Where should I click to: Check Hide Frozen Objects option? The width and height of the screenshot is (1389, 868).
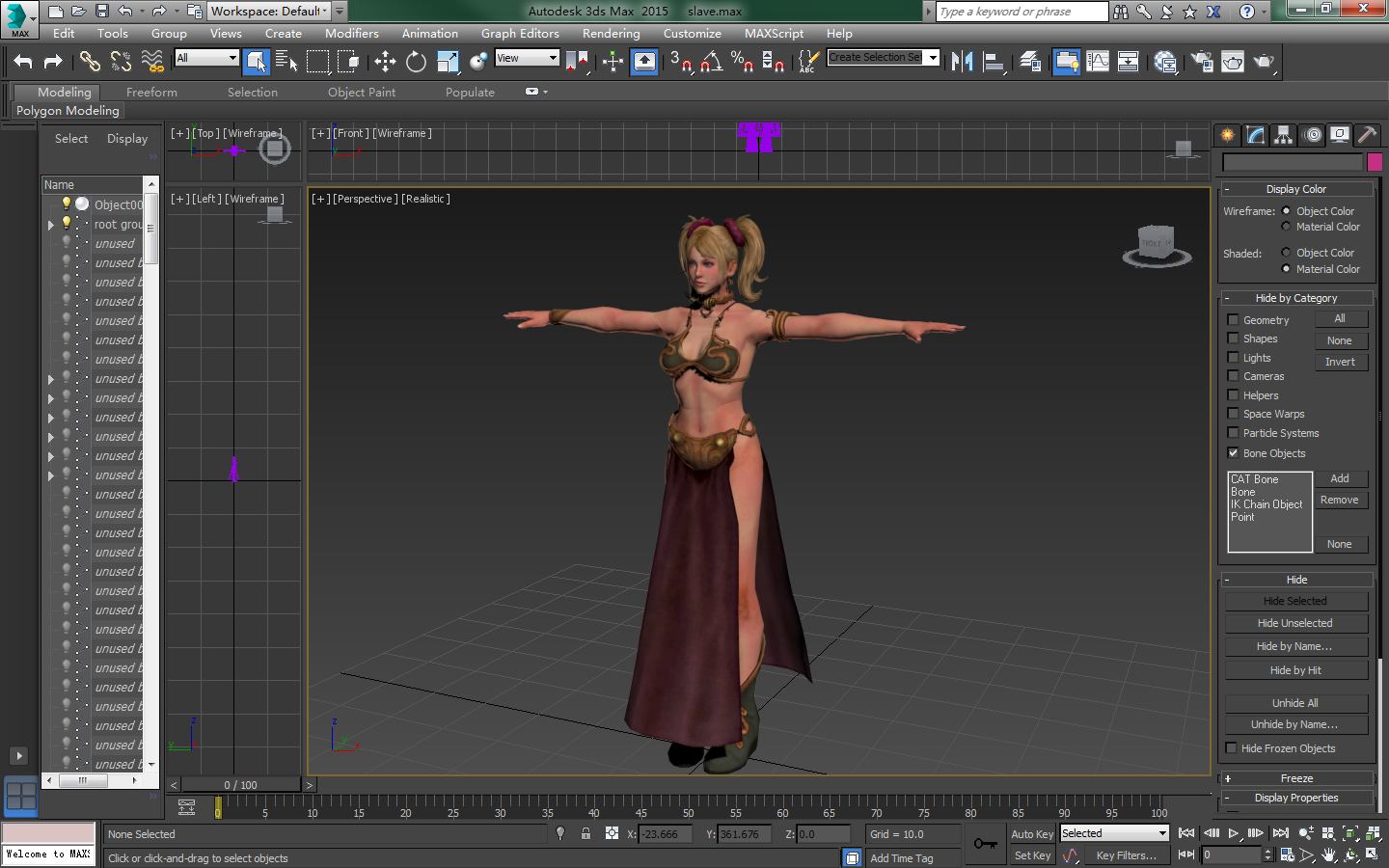tap(1231, 747)
